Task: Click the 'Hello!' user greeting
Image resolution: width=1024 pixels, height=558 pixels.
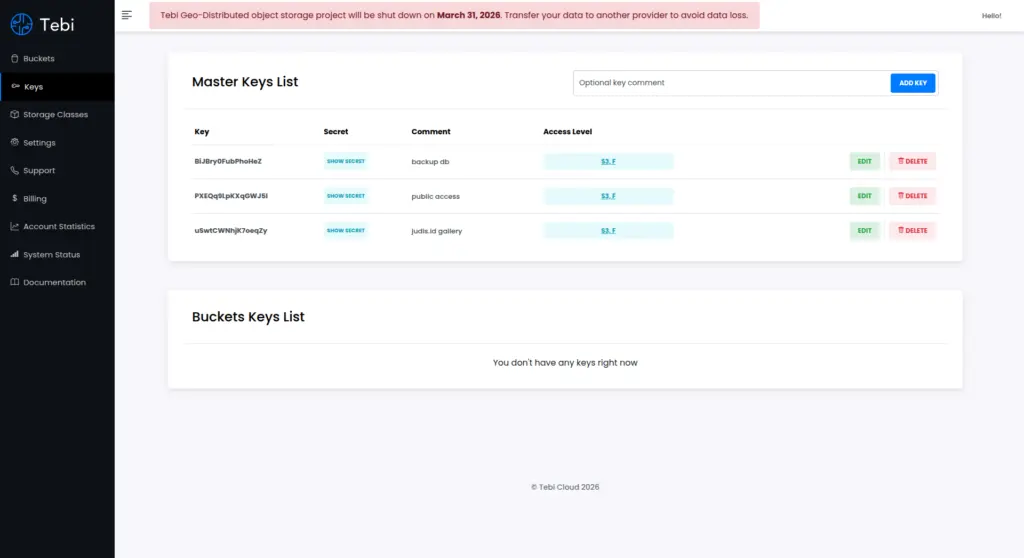Action: point(991,16)
